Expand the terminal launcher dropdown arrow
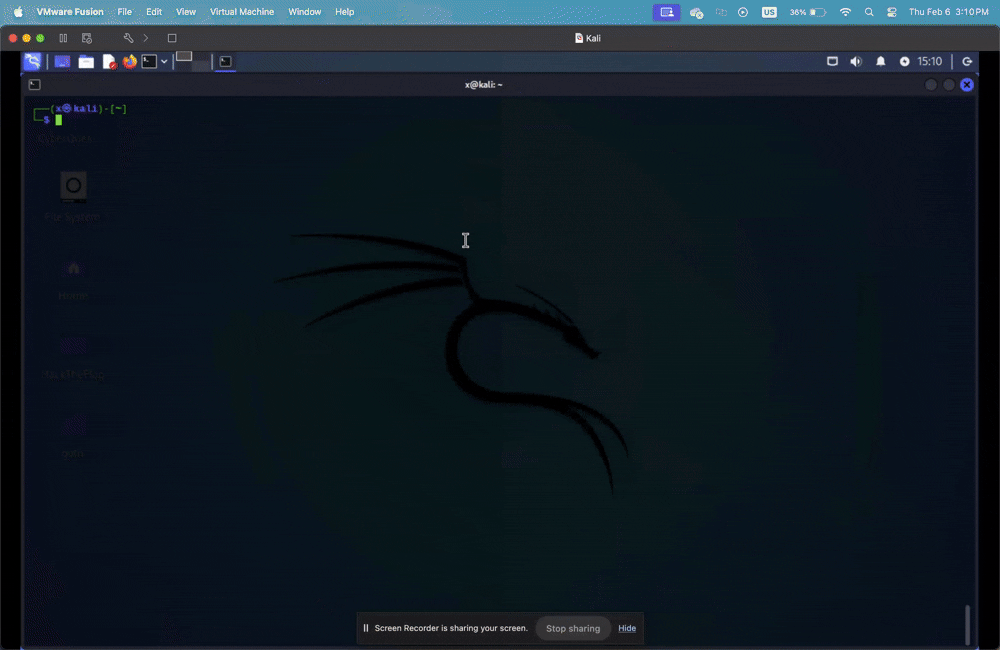 coord(164,62)
